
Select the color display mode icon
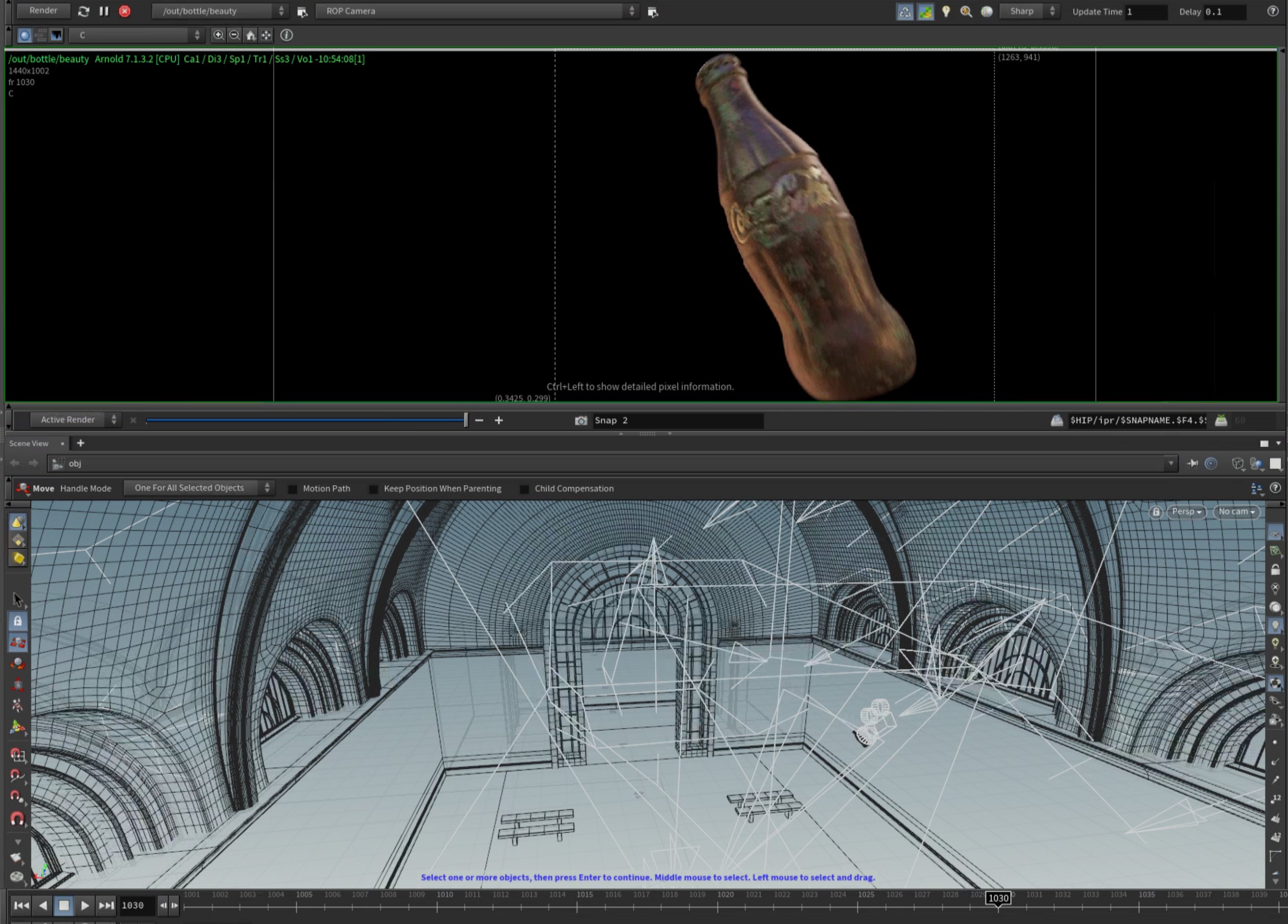25,35
